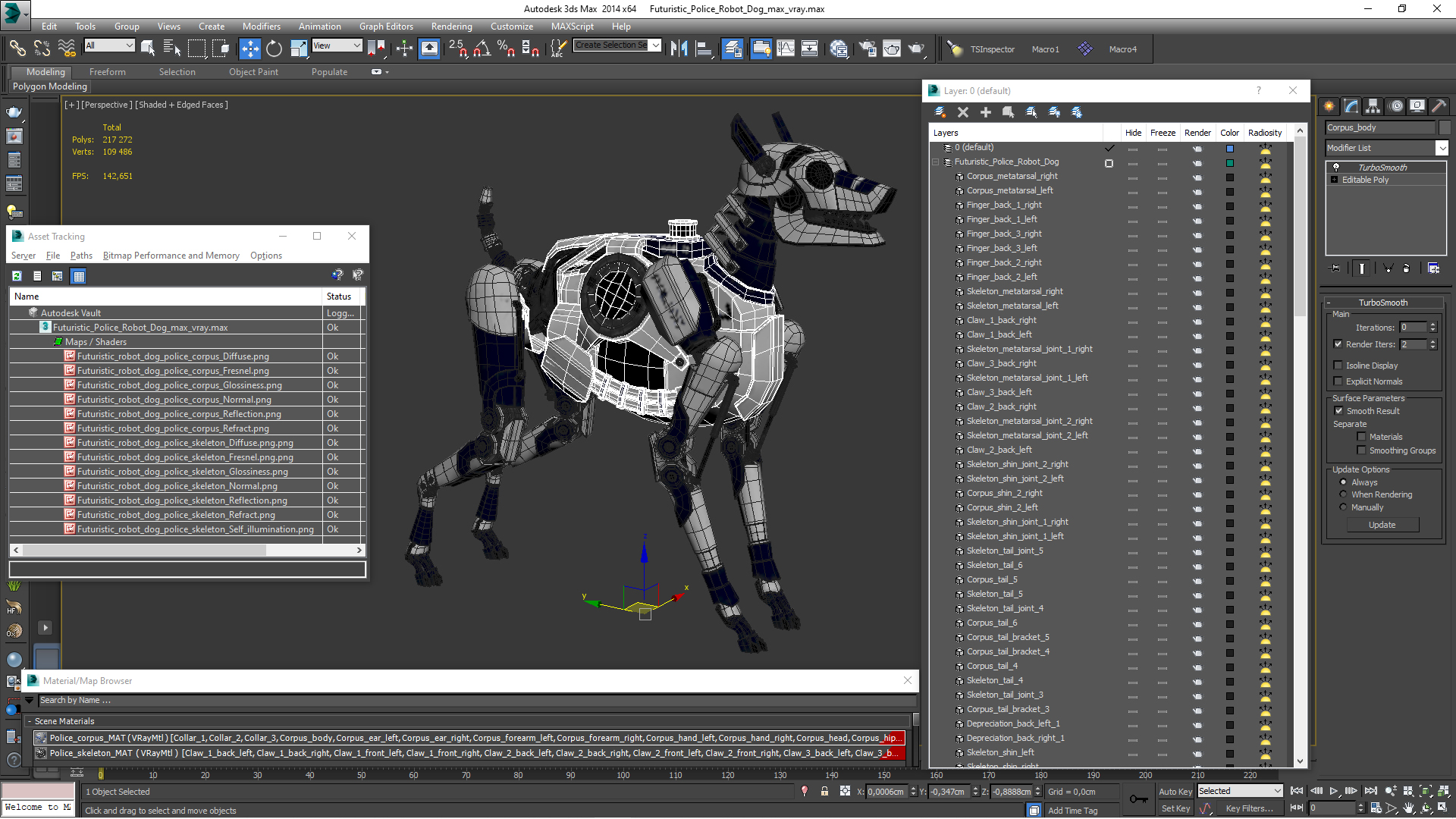Enable the Explicit Normals checkbox
1456x819 pixels.
click(1338, 381)
